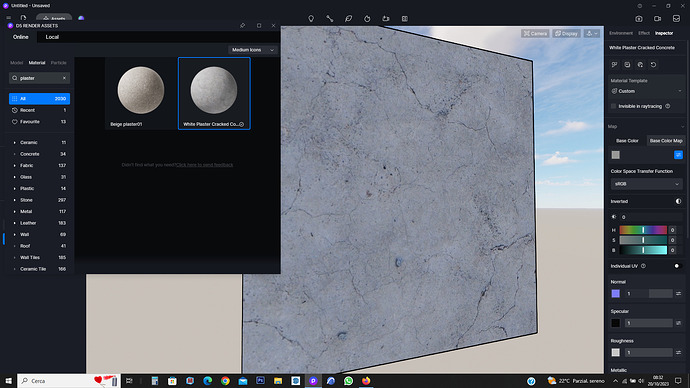The image size is (690, 388).
Task: Enable Invisible in raytracing checkbox
Action: 613,106
